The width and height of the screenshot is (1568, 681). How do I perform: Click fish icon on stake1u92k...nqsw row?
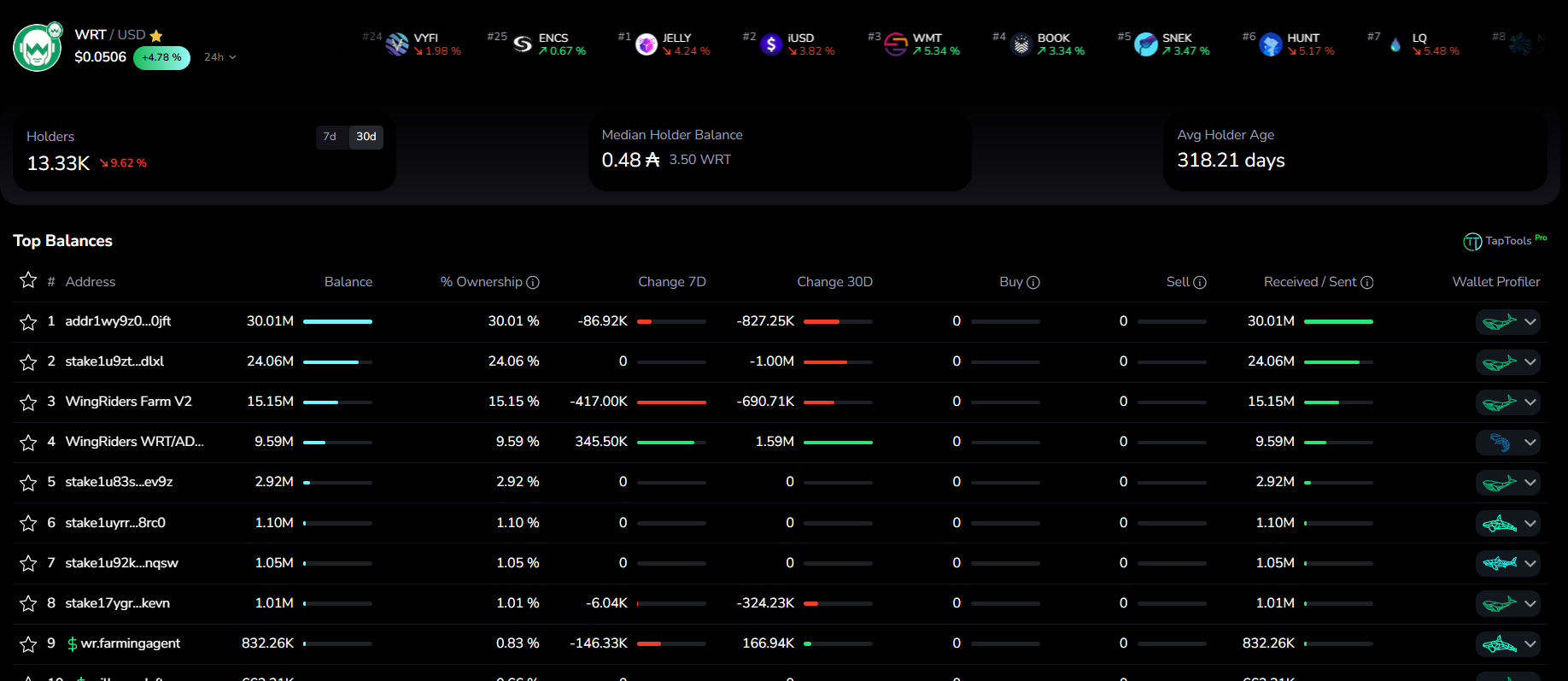coord(1500,564)
